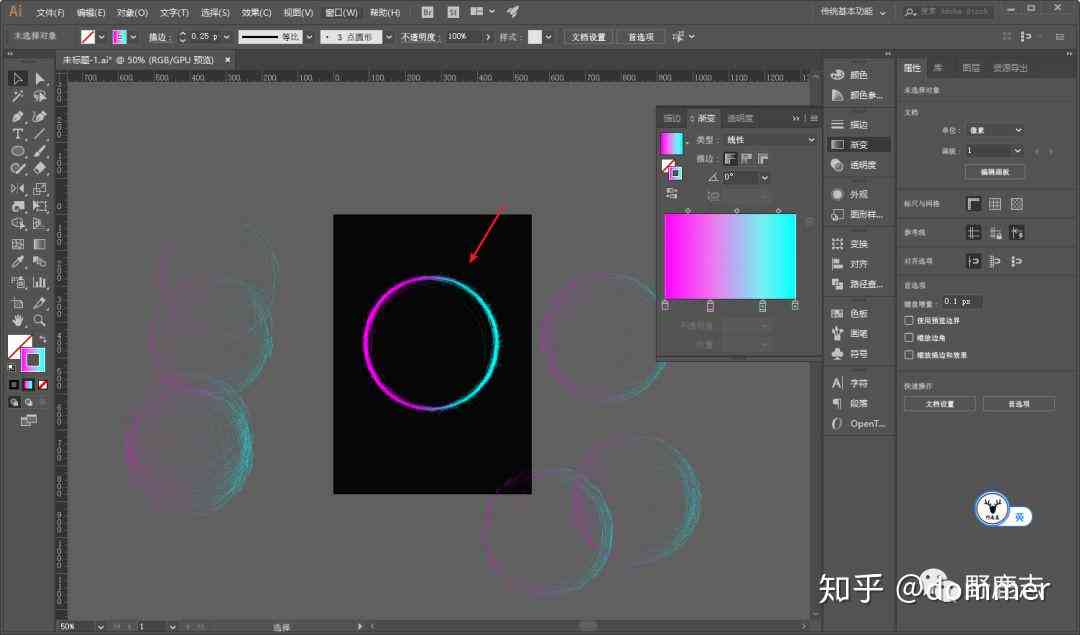Open the gradient angle dropdown

765,178
